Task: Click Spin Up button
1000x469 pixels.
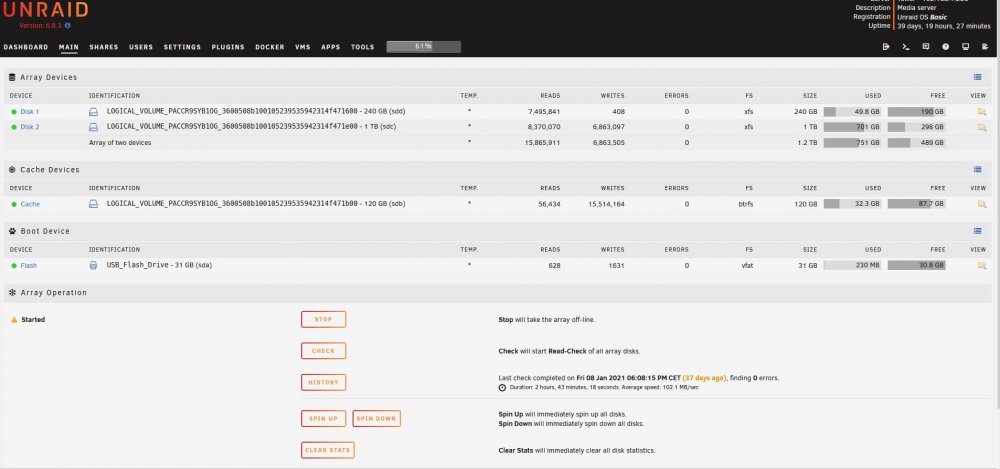Action: (323, 419)
